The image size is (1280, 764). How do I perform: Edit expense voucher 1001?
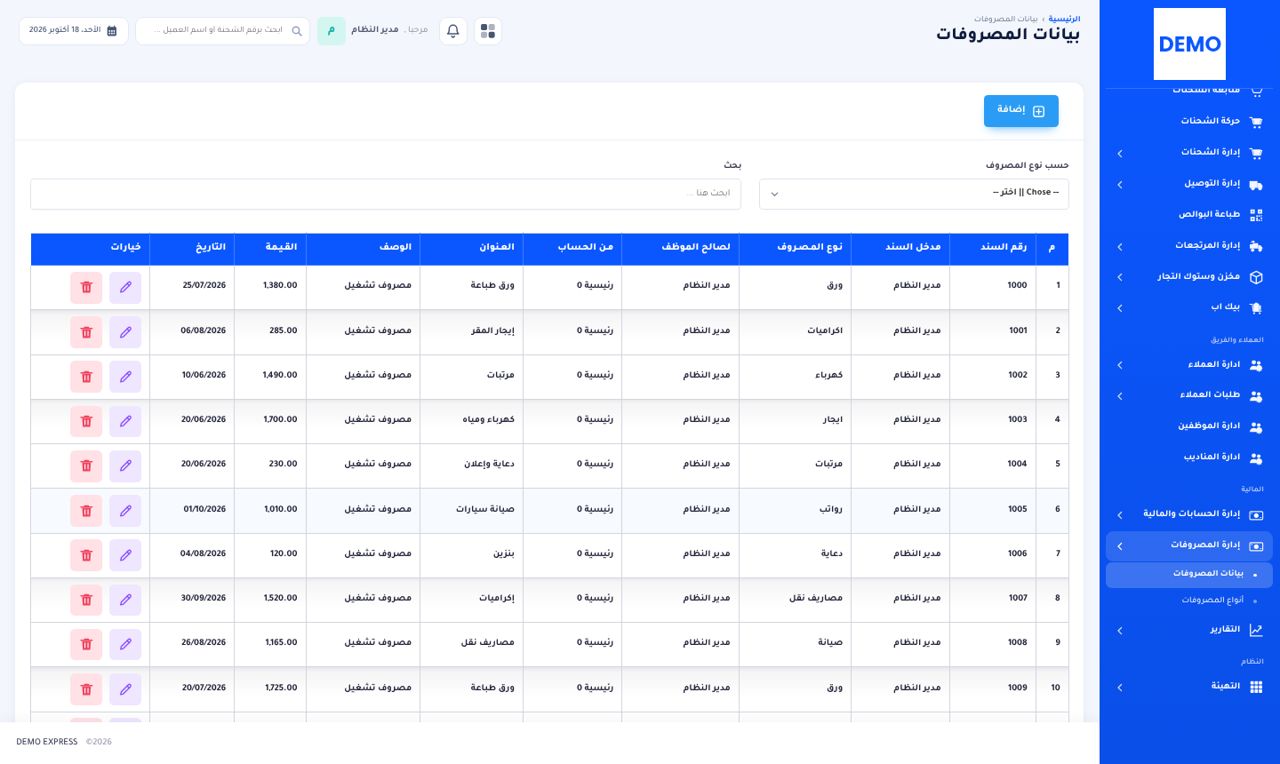point(125,332)
